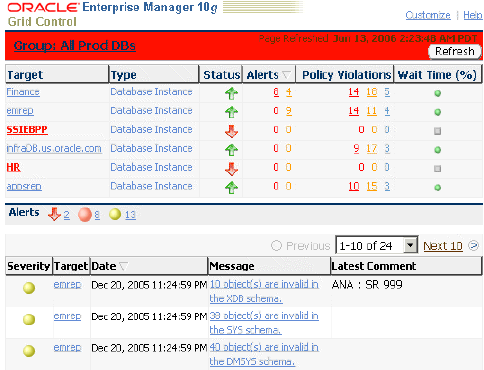484x370 pixels.
Task: Open message about invalid objects in XDB schema
Action: [x=264, y=291]
